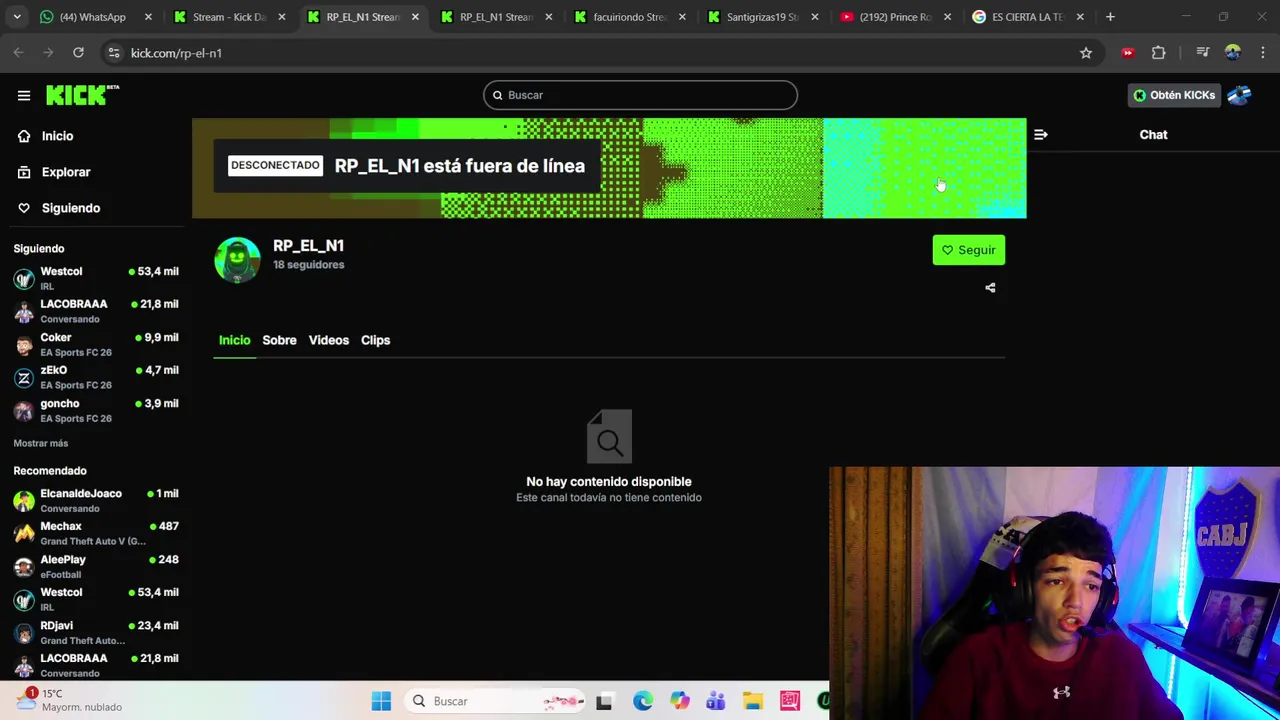Image resolution: width=1280 pixels, height=720 pixels.
Task: Open goncho channel in sidebar
Action: click(x=96, y=410)
